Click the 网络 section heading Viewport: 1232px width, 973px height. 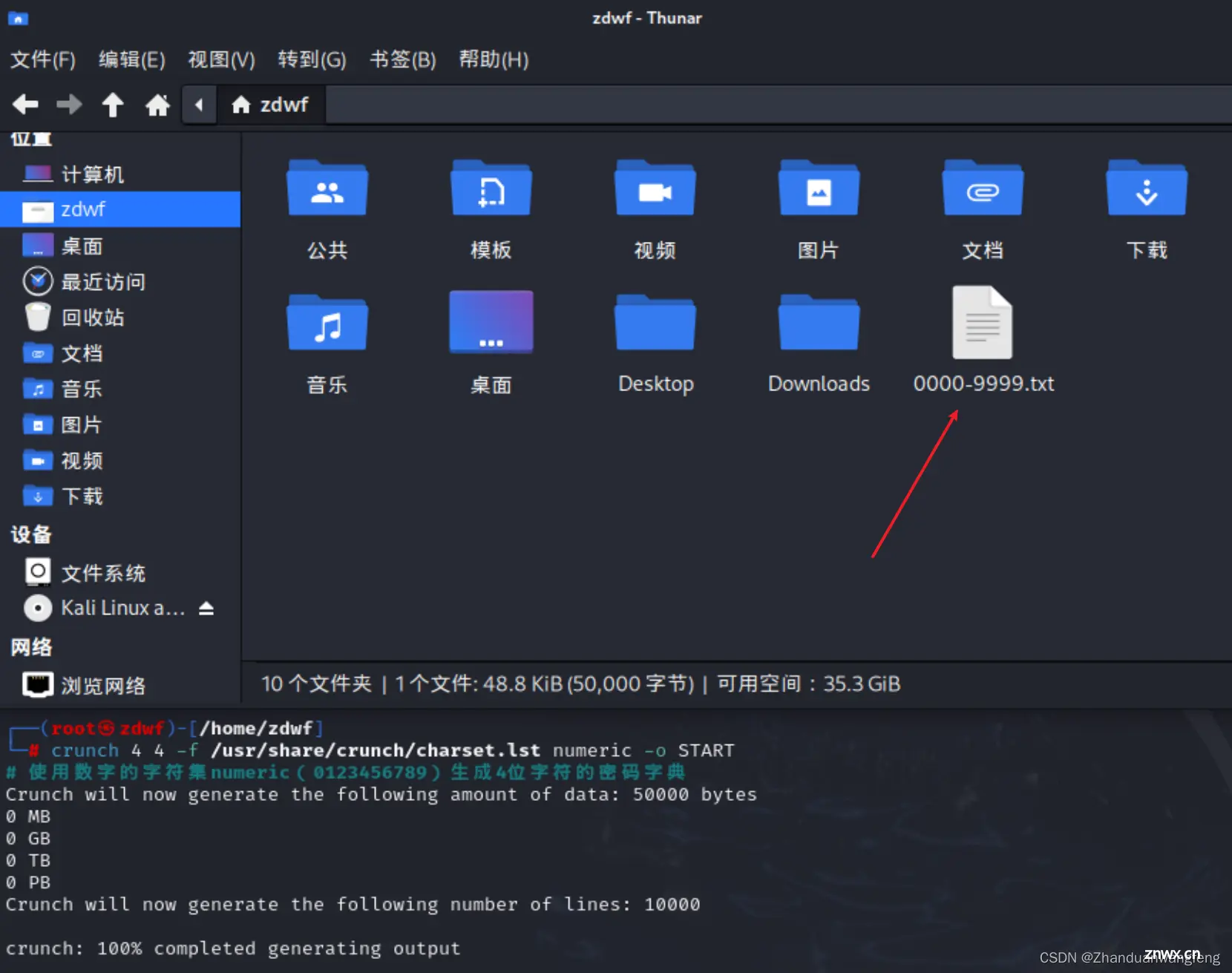[x=31, y=647]
